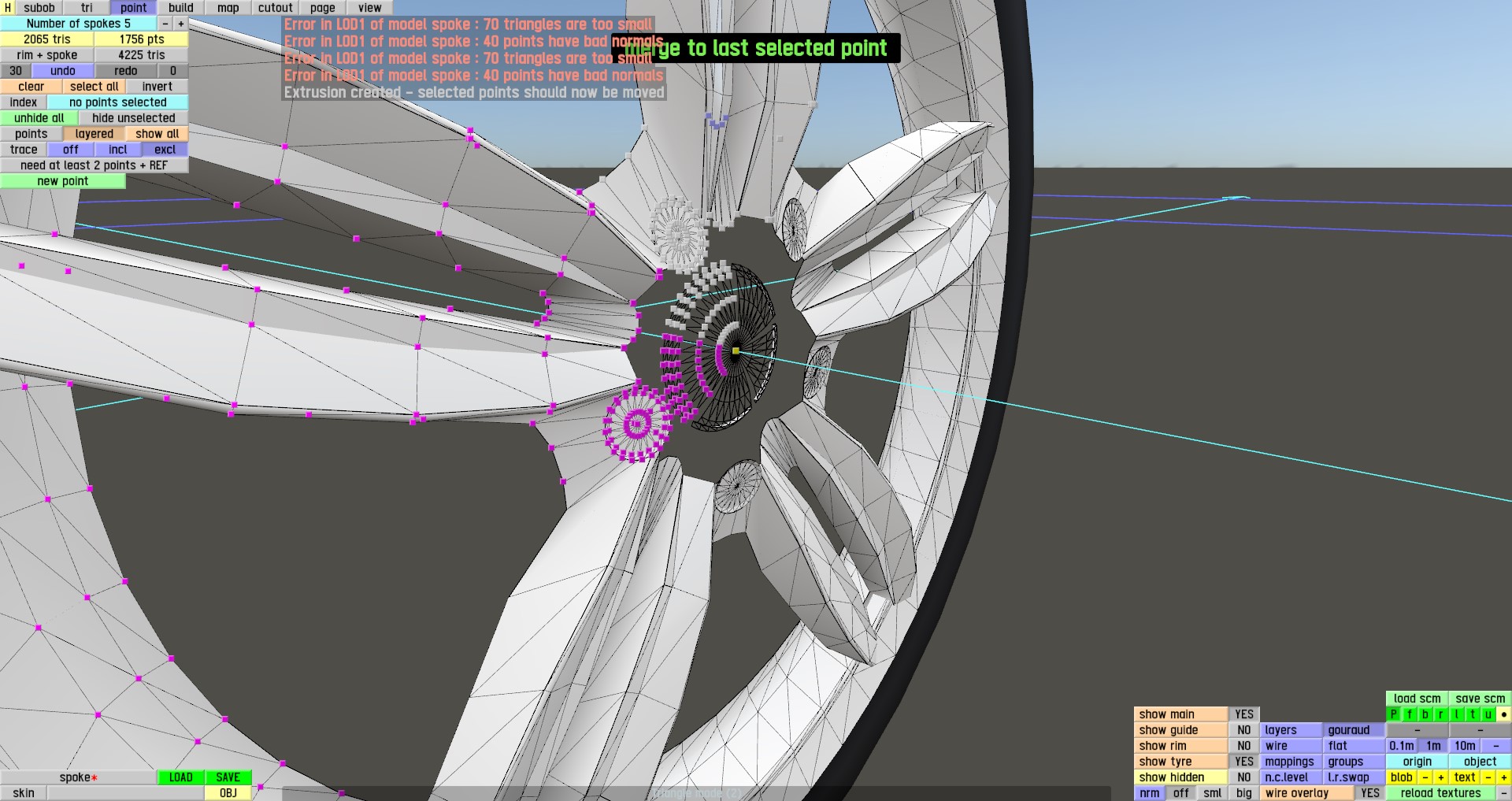Click the skin name field
Screen dimensions: 1512x801
[126, 793]
